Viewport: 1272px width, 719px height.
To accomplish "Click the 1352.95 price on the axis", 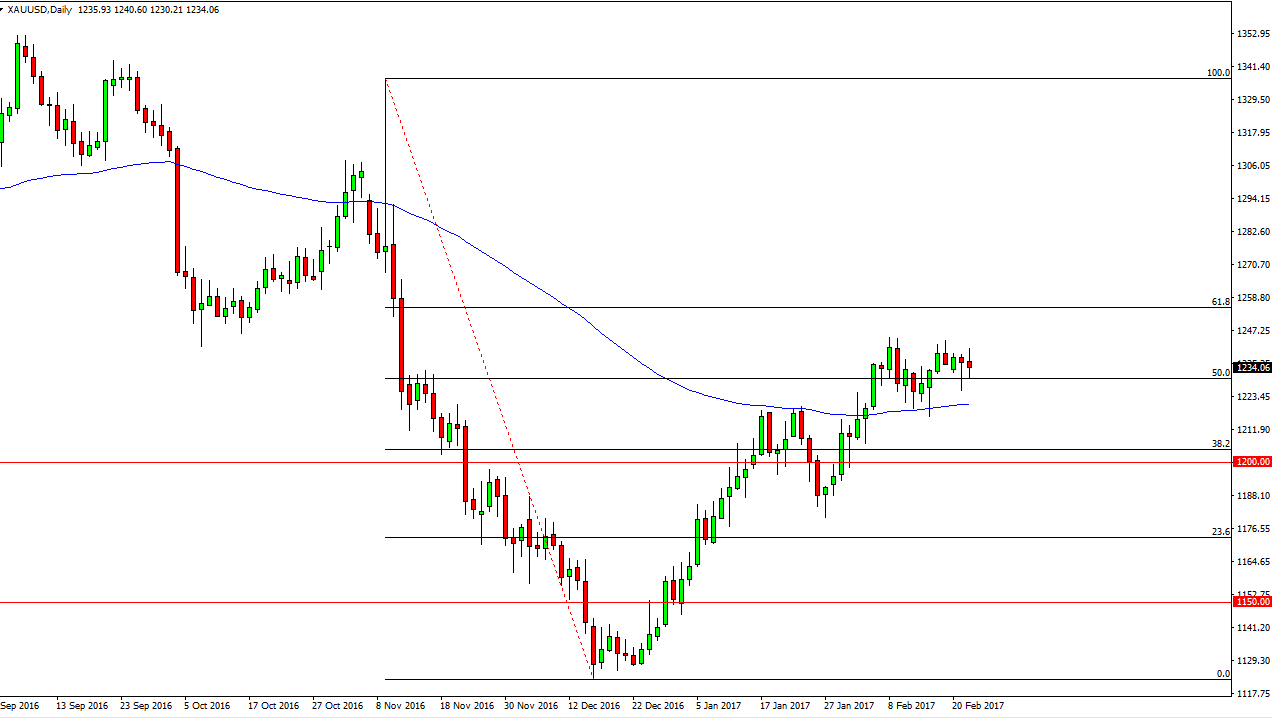I will (1252, 34).
